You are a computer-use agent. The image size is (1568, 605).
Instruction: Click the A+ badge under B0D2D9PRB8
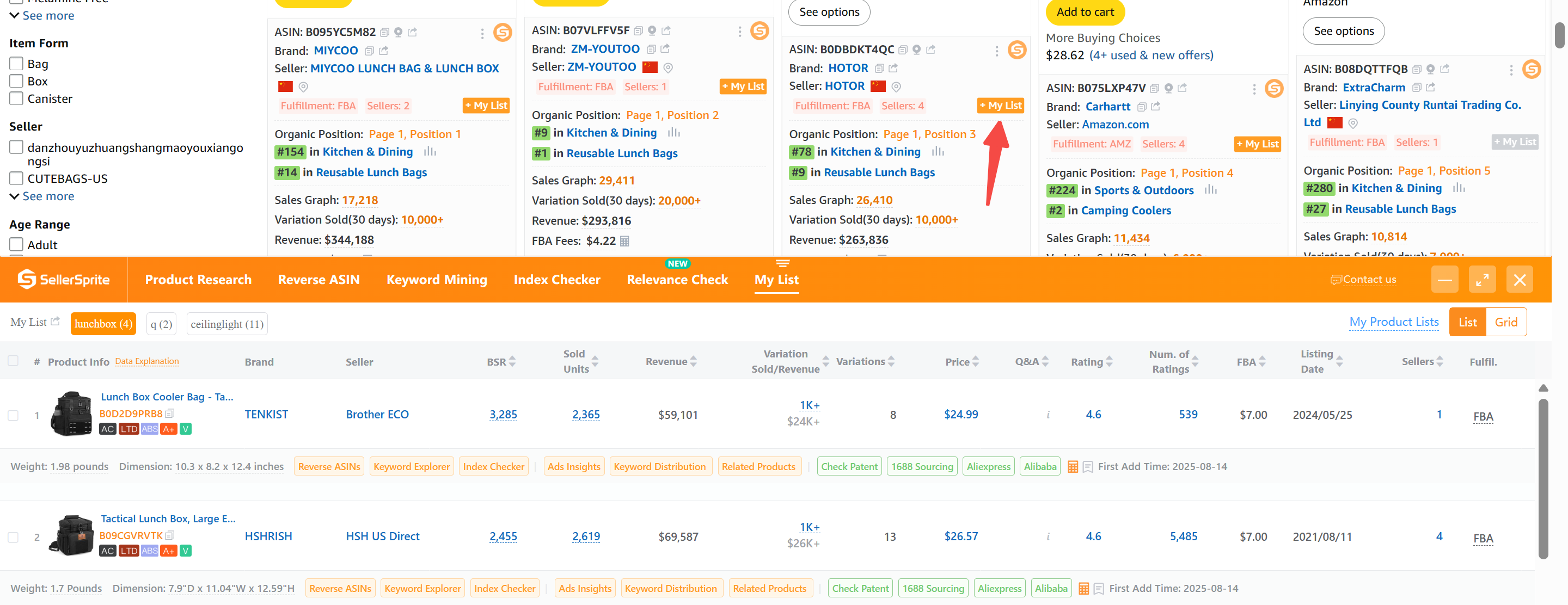[x=169, y=429]
